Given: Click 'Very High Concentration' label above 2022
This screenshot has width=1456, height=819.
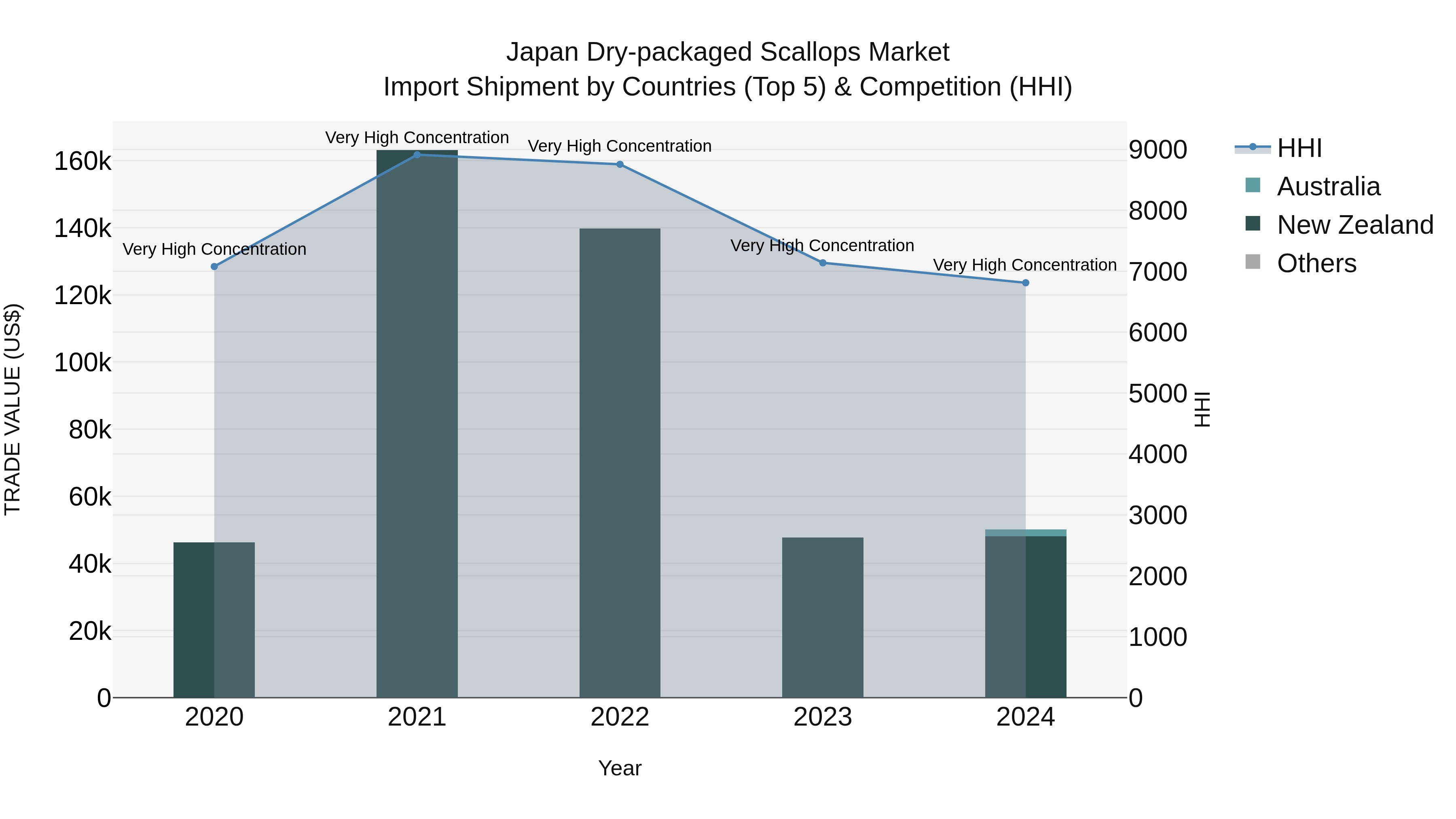Looking at the screenshot, I should [x=620, y=146].
